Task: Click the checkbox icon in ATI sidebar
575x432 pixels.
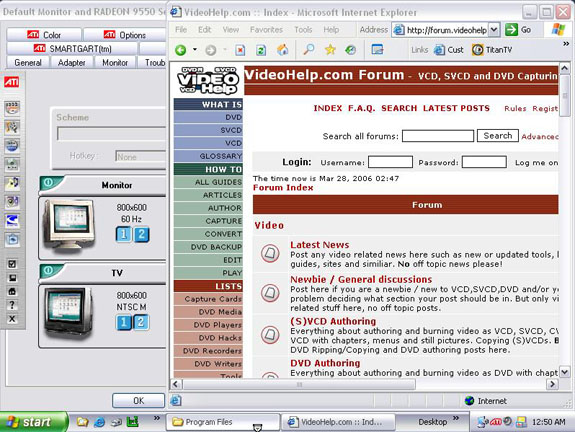Action: click(12, 264)
